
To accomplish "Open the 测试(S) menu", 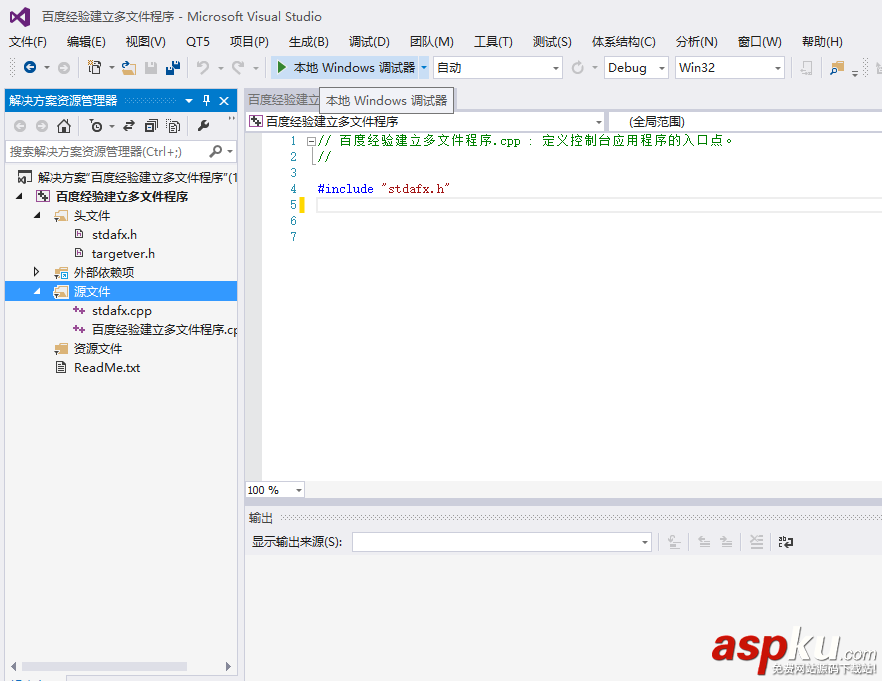I will point(552,42).
